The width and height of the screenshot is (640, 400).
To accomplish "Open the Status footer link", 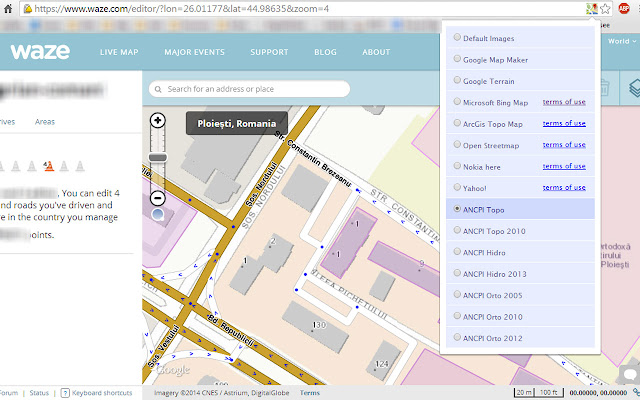I will (39, 393).
